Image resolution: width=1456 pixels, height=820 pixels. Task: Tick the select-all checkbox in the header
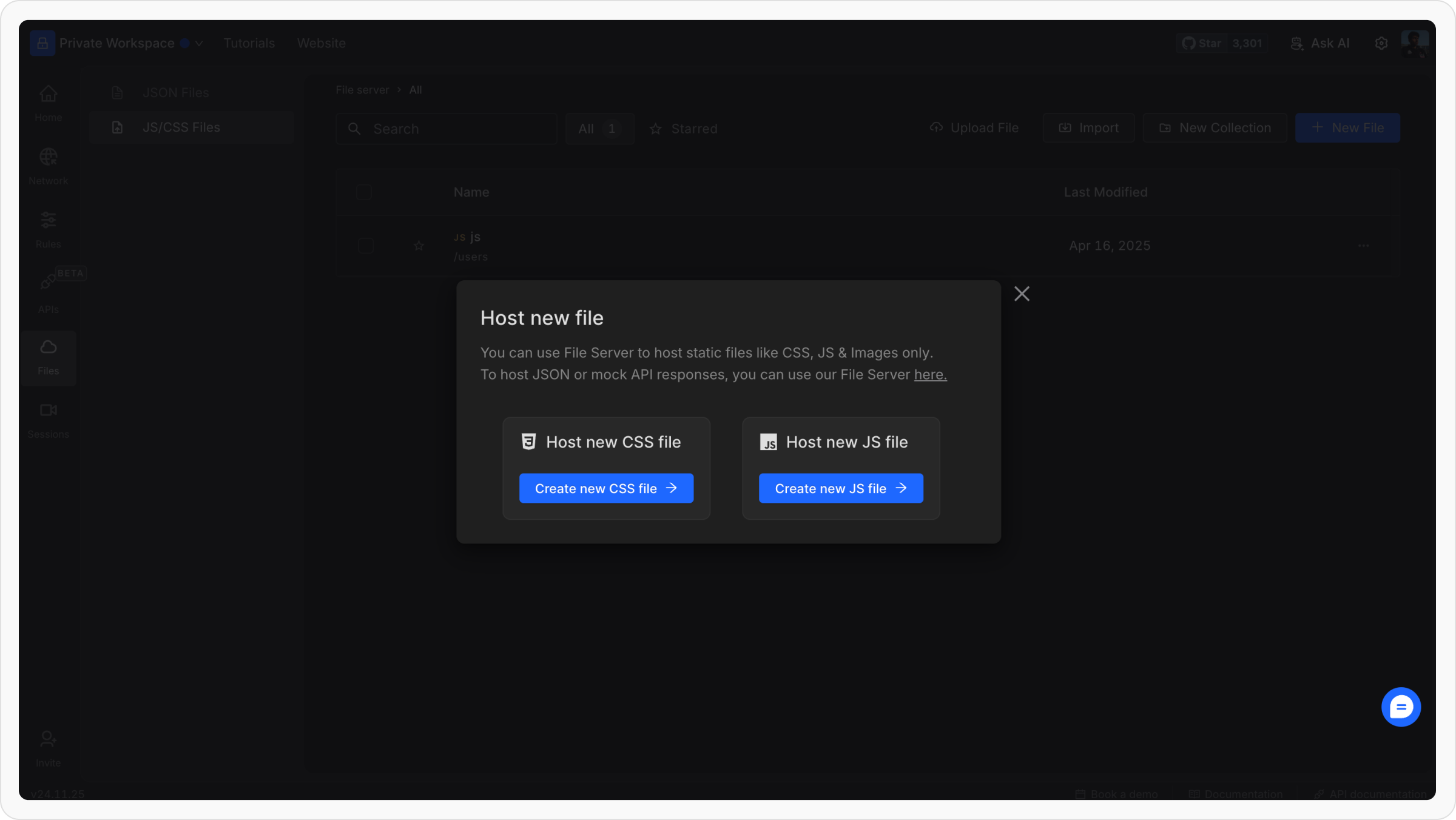(x=364, y=193)
